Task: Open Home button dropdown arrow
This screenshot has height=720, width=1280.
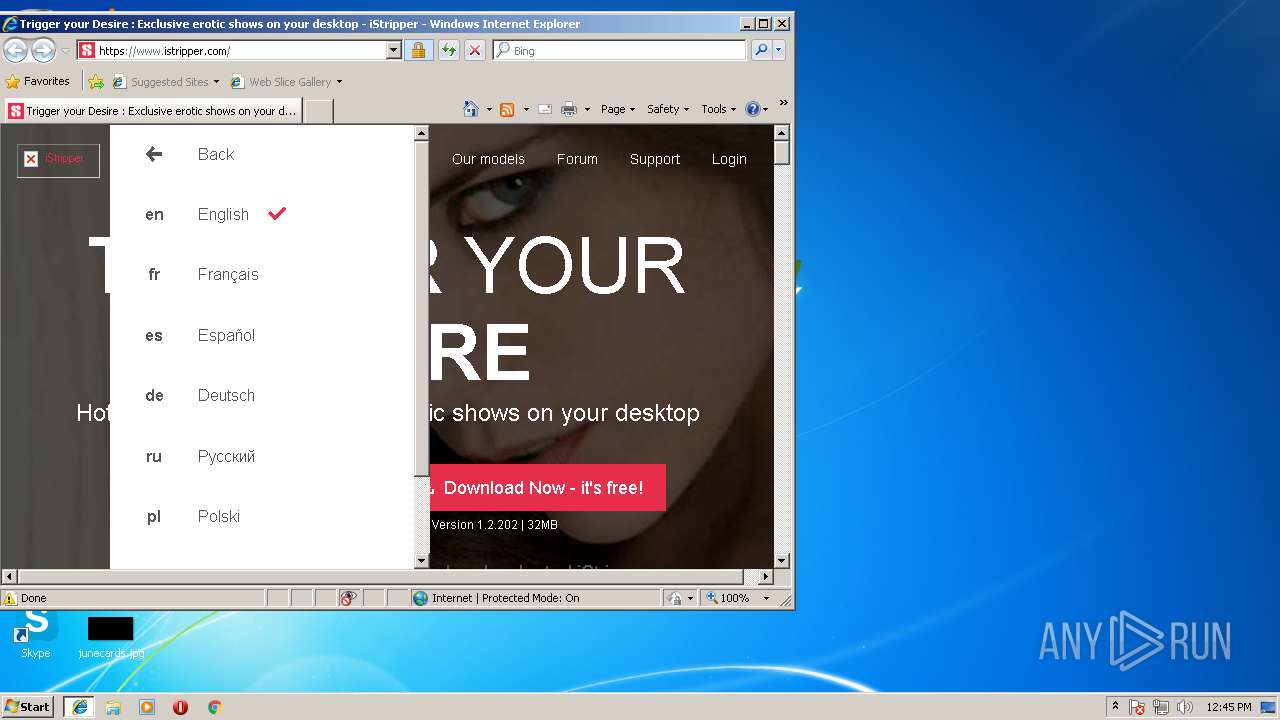Action: coord(489,109)
